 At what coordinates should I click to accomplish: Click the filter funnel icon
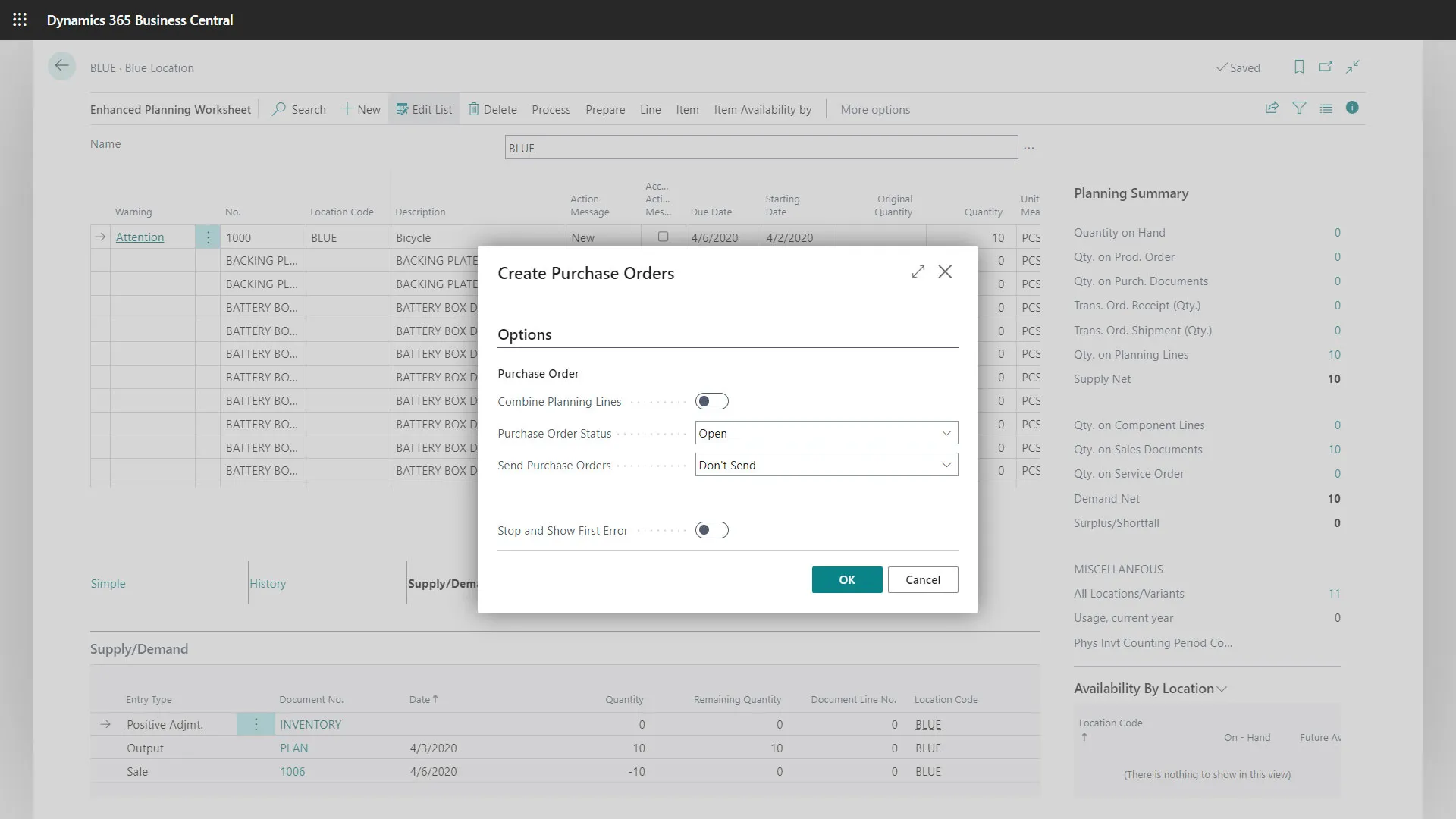[x=1299, y=108]
